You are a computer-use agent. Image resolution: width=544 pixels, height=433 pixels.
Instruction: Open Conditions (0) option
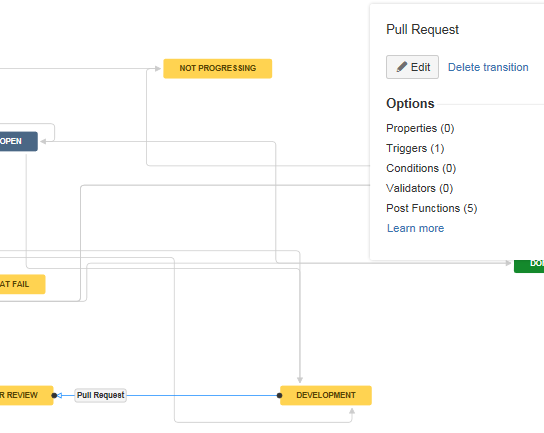[421, 168]
